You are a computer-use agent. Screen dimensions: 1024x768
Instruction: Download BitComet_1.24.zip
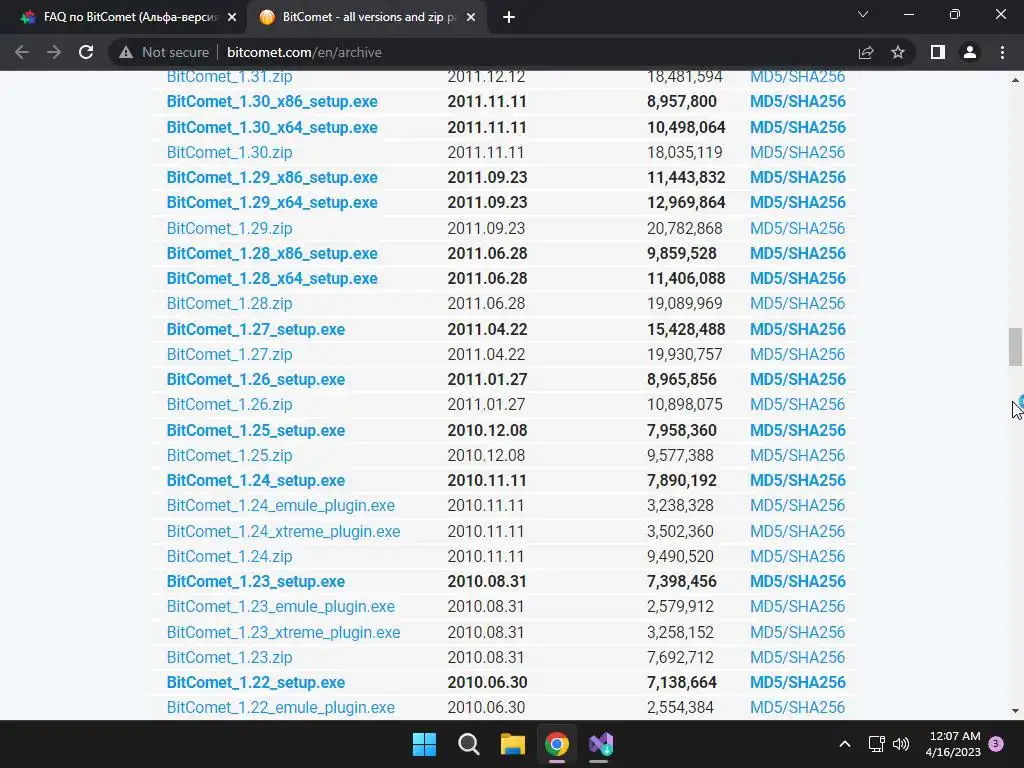[229, 556]
